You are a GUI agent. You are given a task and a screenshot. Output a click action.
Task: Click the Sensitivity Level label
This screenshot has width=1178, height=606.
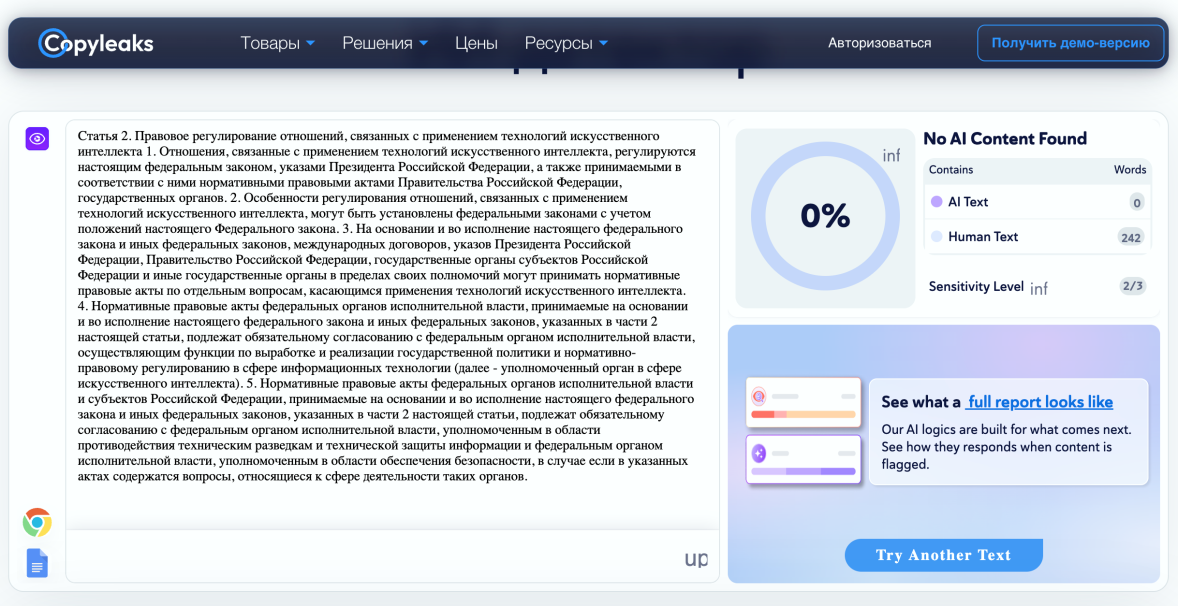pyautogui.click(x=976, y=286)
